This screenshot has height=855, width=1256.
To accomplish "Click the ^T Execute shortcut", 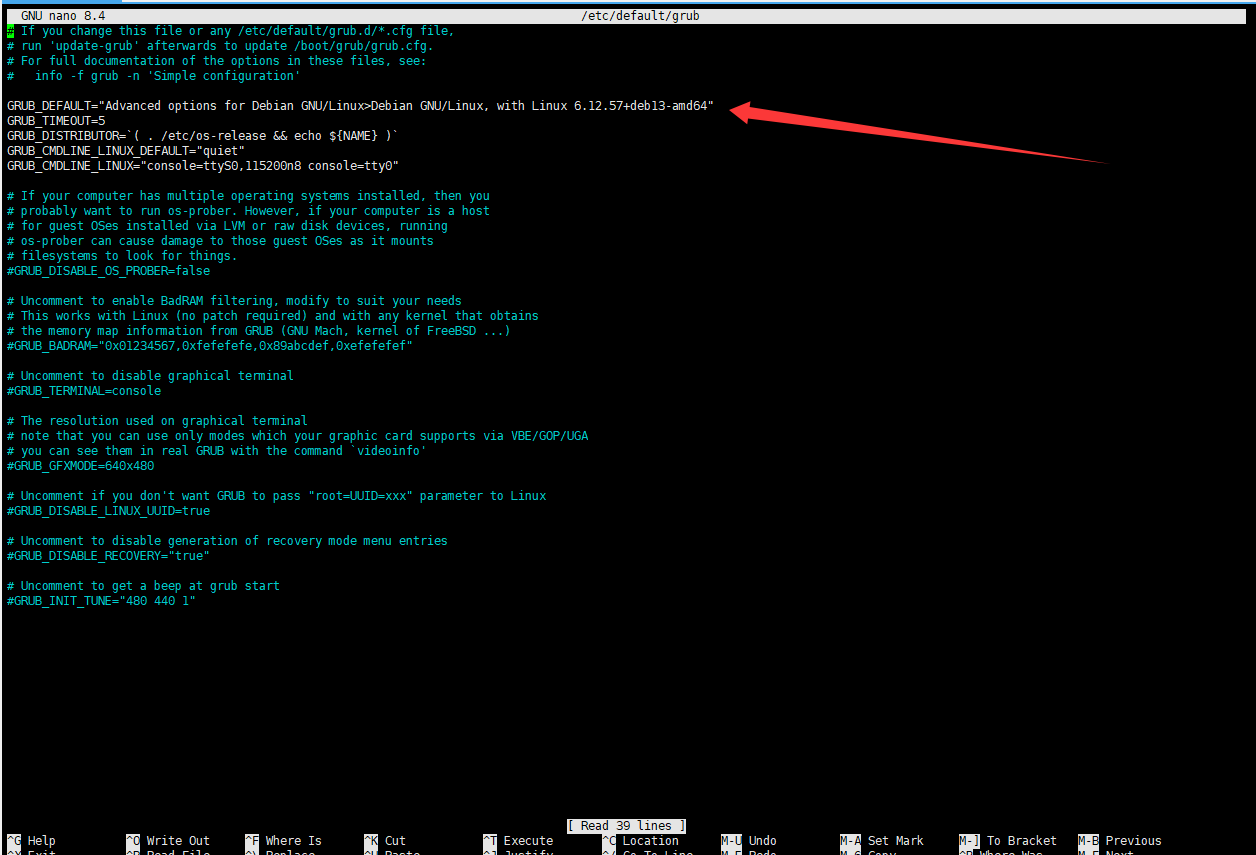I will [x=518, y=841].
